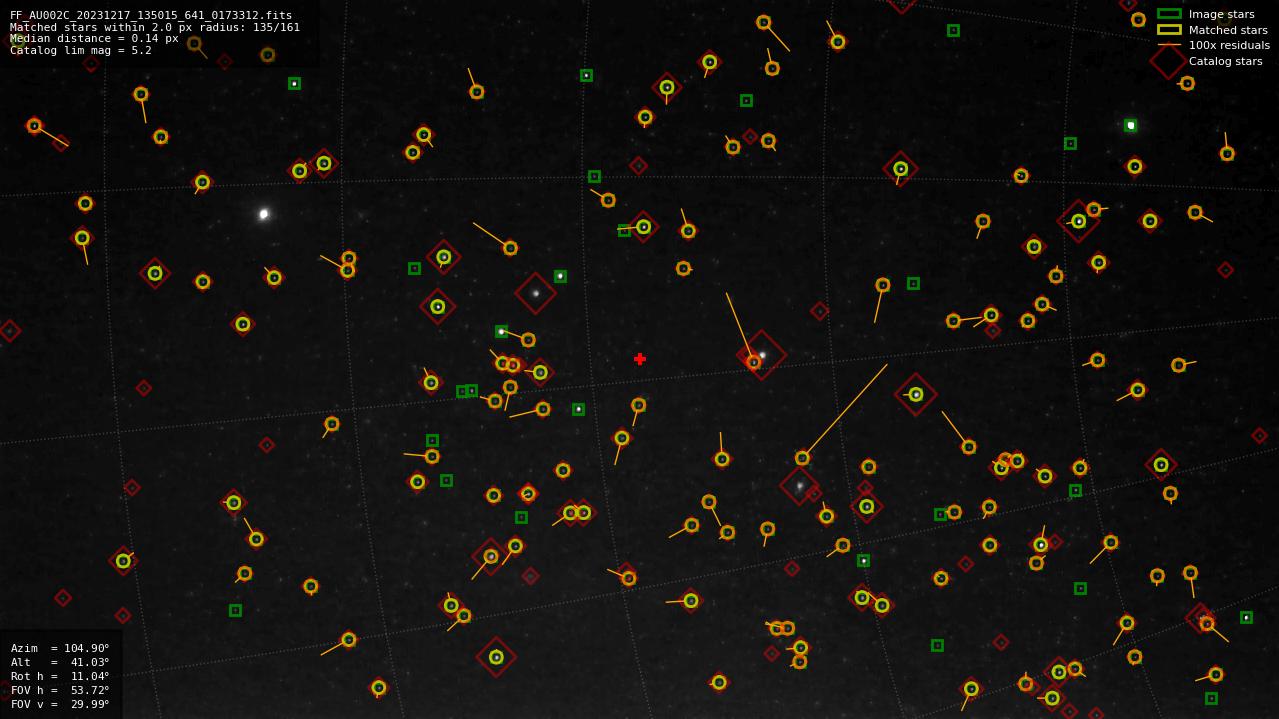Click the bright unmarked white star
This screenshot has height=719, width=1279.
264,214
